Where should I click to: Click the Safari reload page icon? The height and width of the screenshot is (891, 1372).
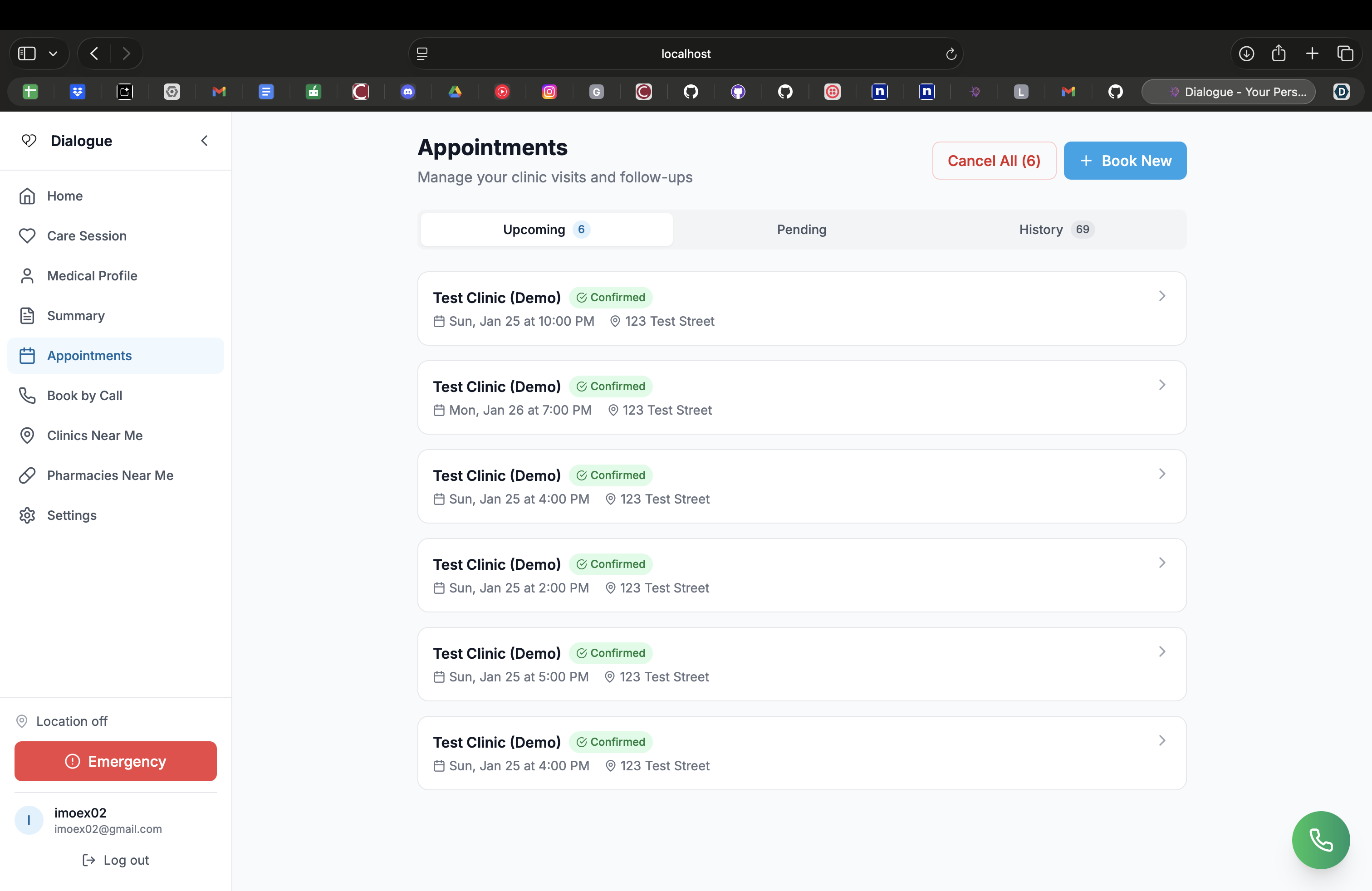951,54
